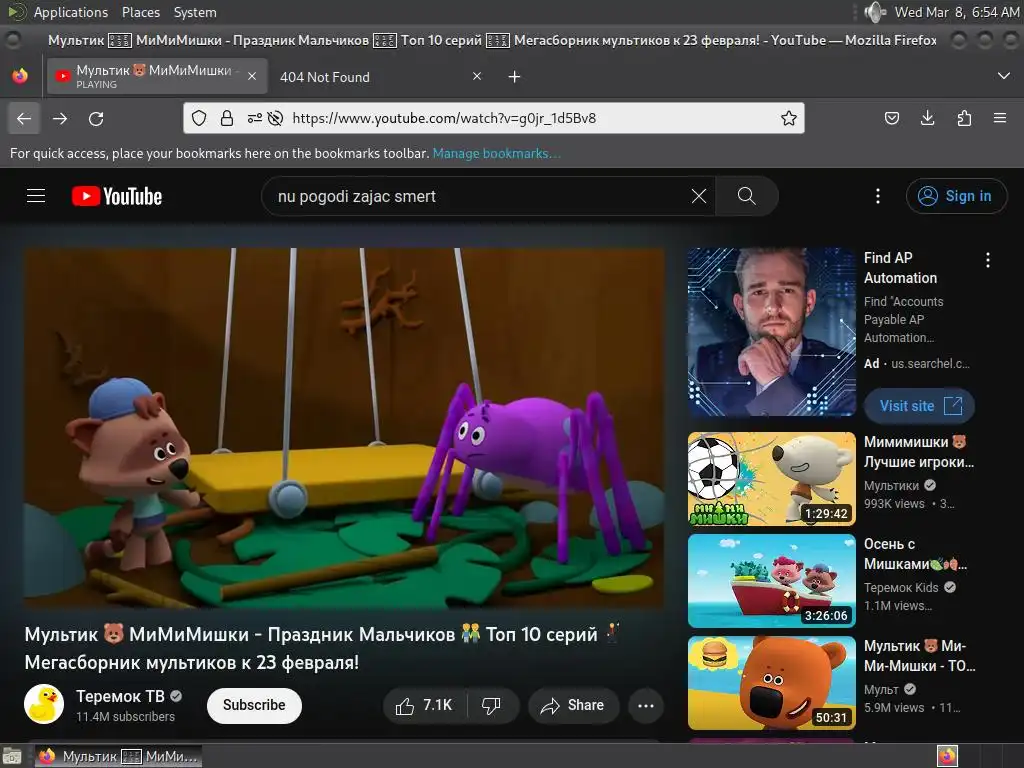The height and width of the screenshot is (768, 1024).
Task: Click the autoplay blocked icon in address bar
Action: tap(276, 118)
